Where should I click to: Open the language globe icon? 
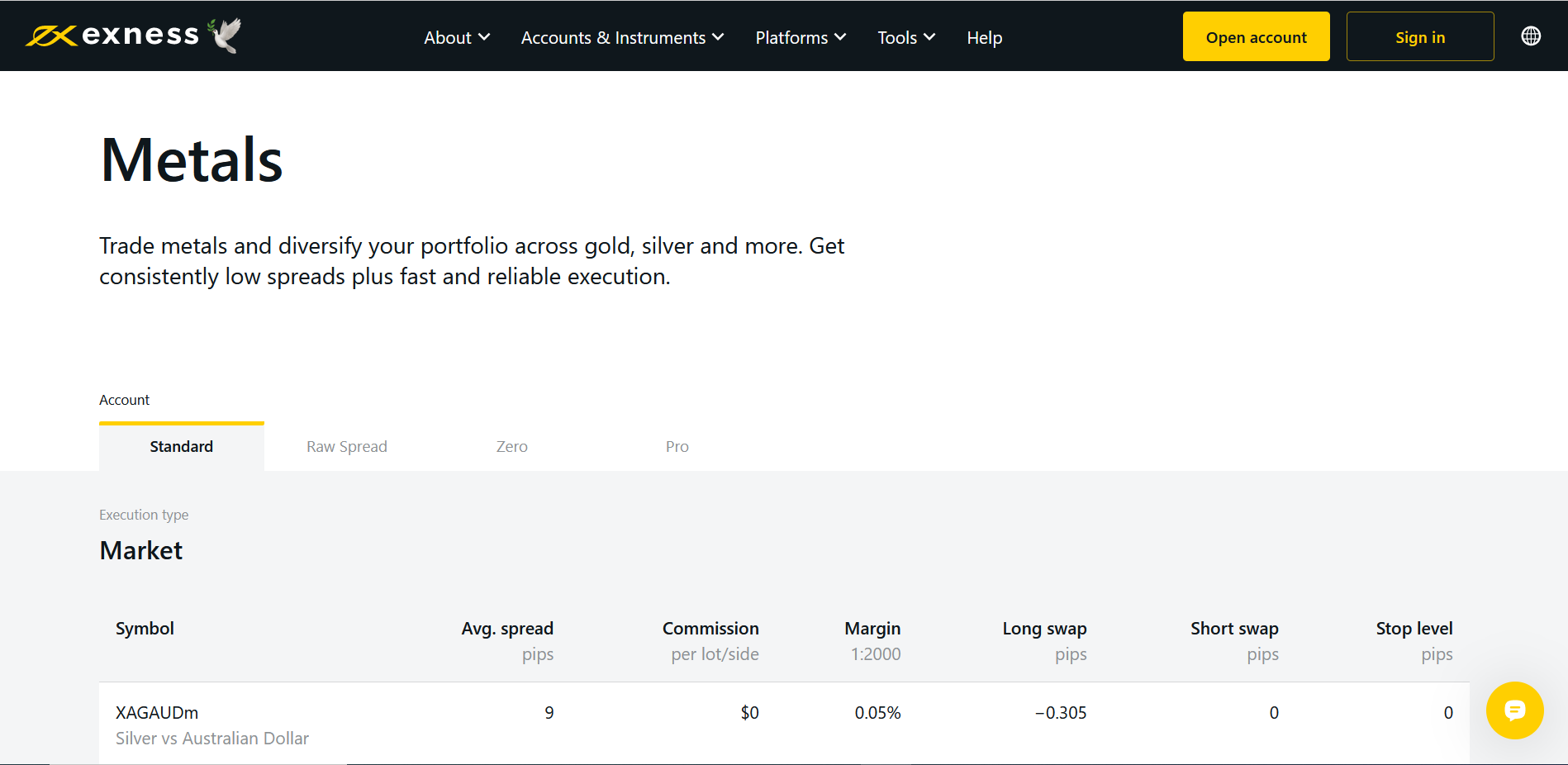1531,36
